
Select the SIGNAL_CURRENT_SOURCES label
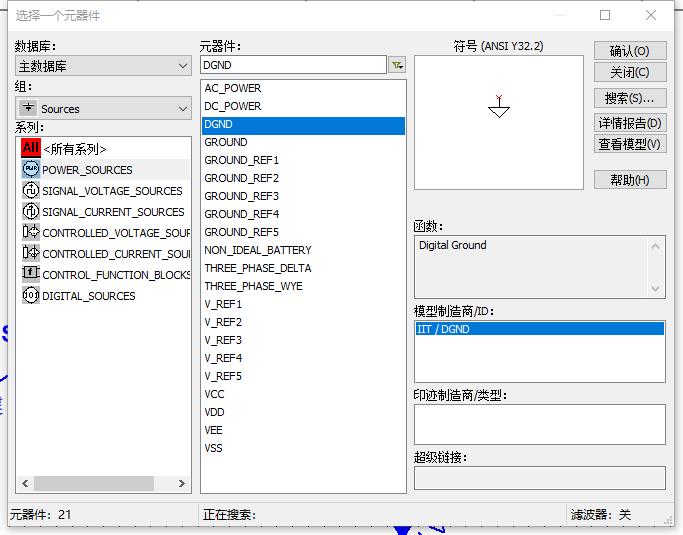[x=113, y=212]
